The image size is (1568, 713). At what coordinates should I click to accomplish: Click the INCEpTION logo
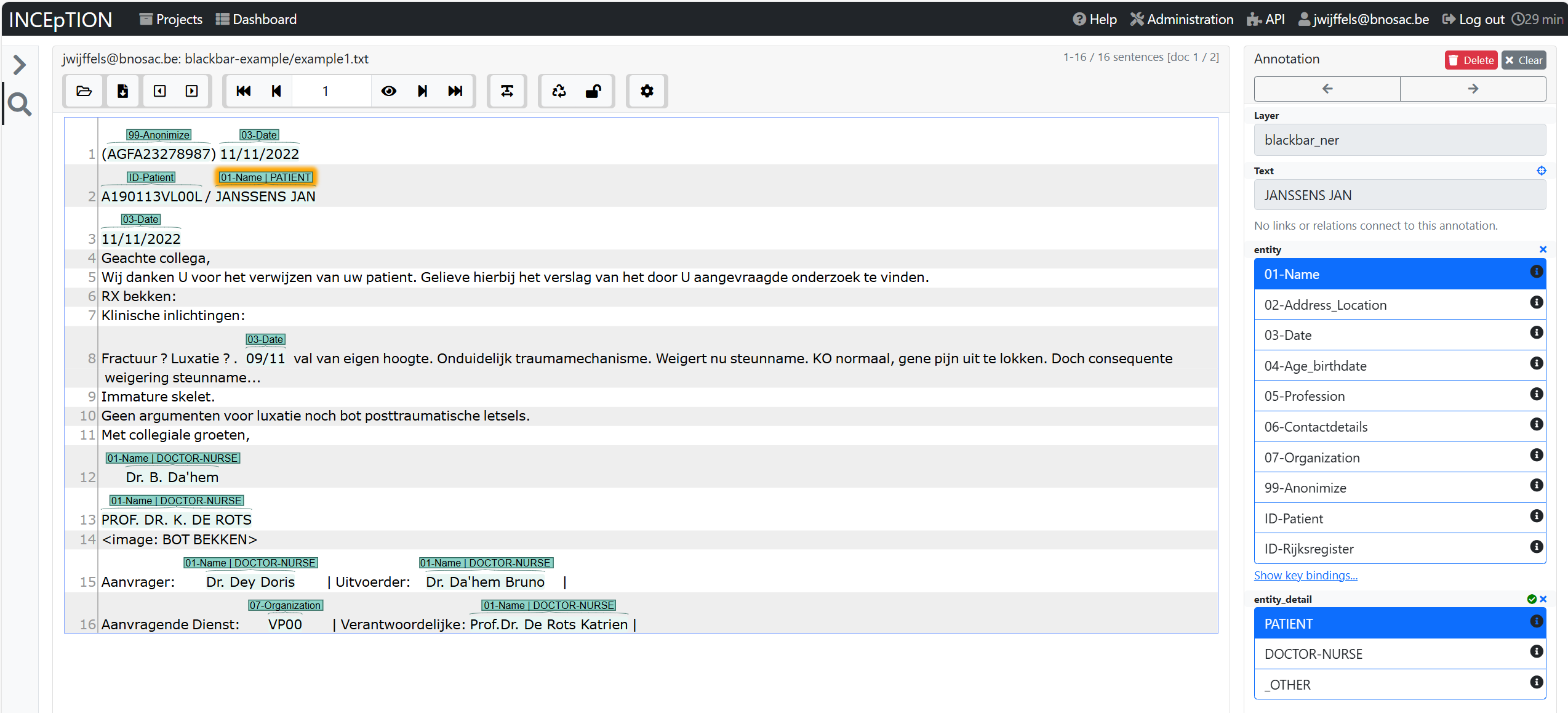click(60, 20)
